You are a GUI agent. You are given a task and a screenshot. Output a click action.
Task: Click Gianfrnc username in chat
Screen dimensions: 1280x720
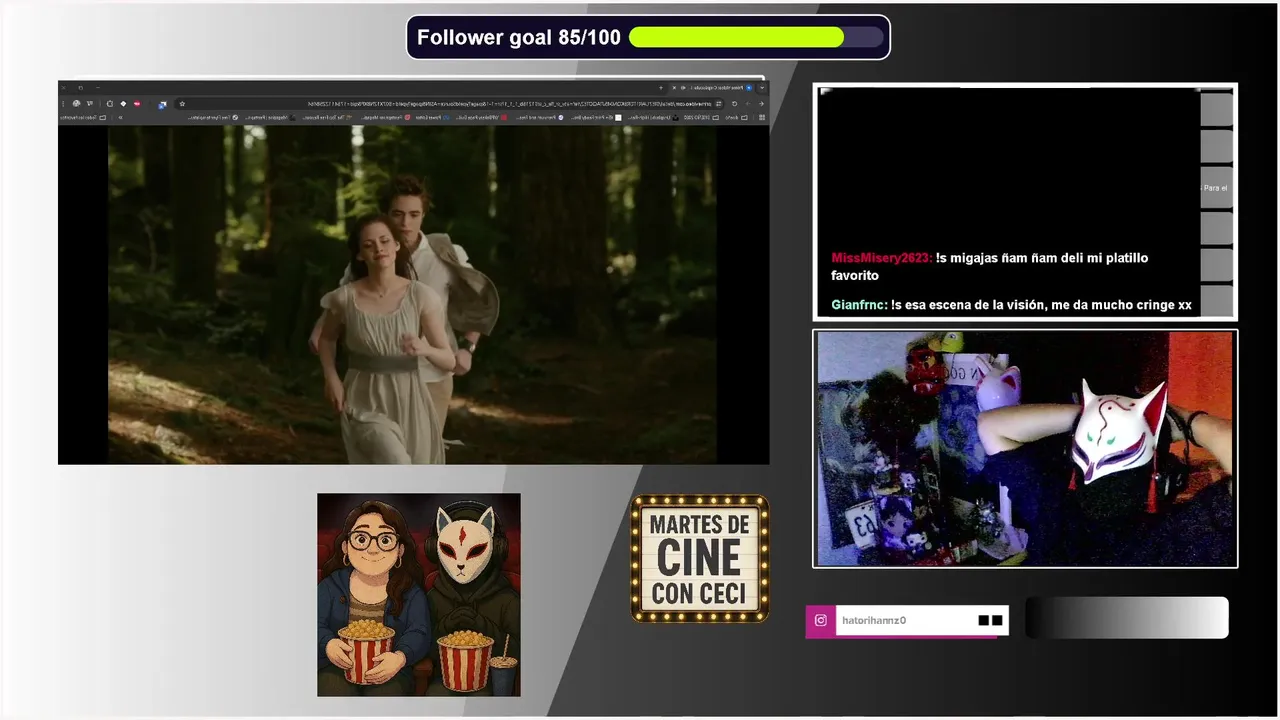point(859,305)
